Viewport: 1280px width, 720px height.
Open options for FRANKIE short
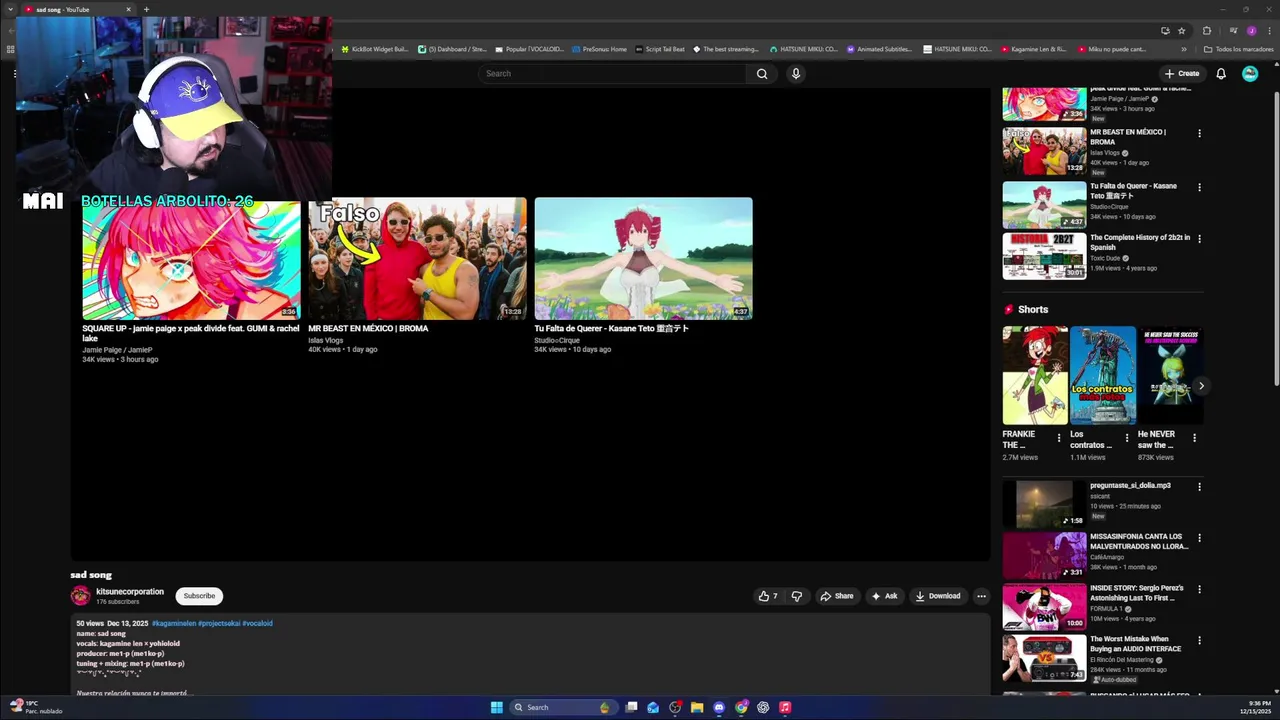(1059, 437)
